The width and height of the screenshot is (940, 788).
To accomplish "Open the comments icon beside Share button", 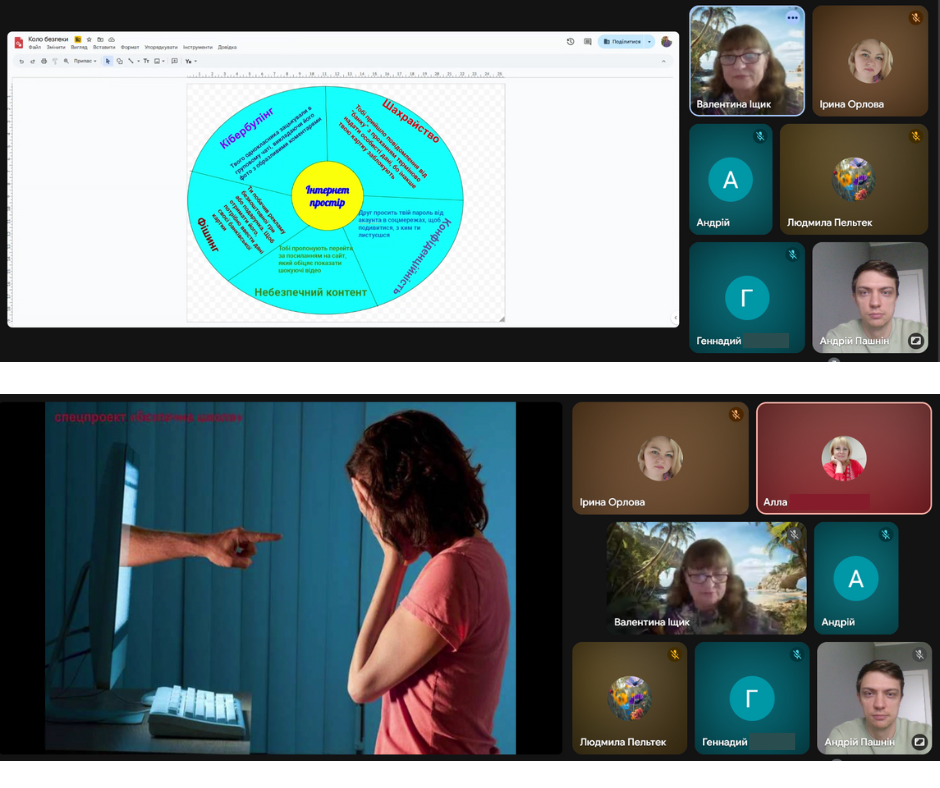I will tap(585, 42).
